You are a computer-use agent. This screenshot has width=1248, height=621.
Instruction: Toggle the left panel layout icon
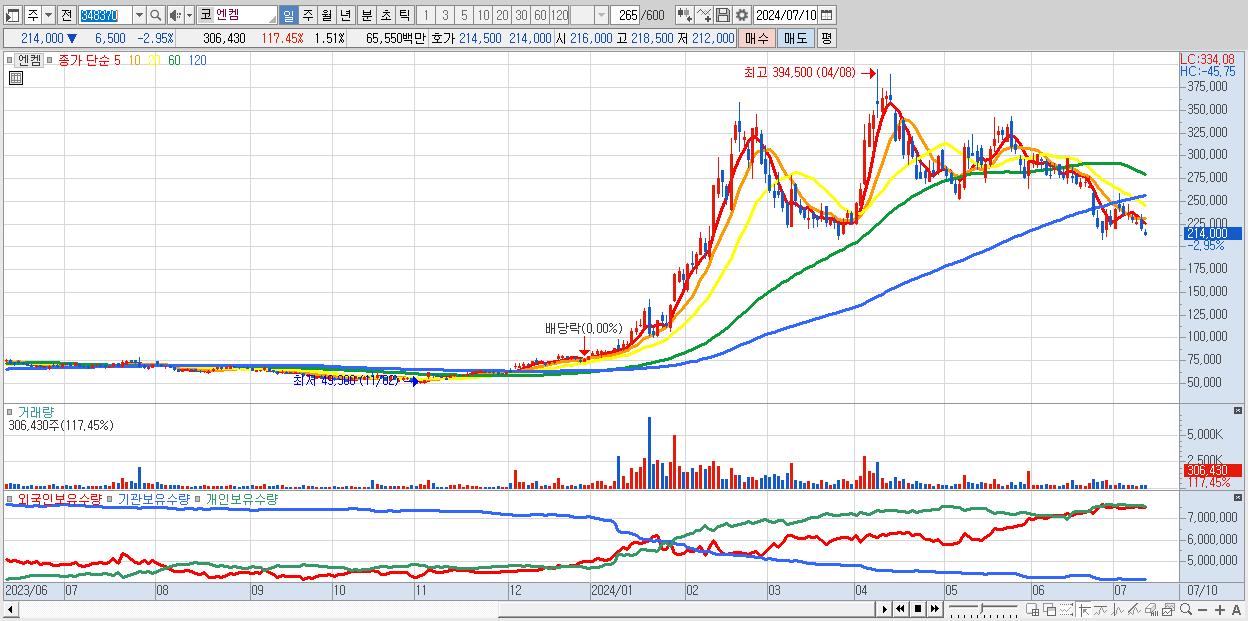(x=13, y=15)
